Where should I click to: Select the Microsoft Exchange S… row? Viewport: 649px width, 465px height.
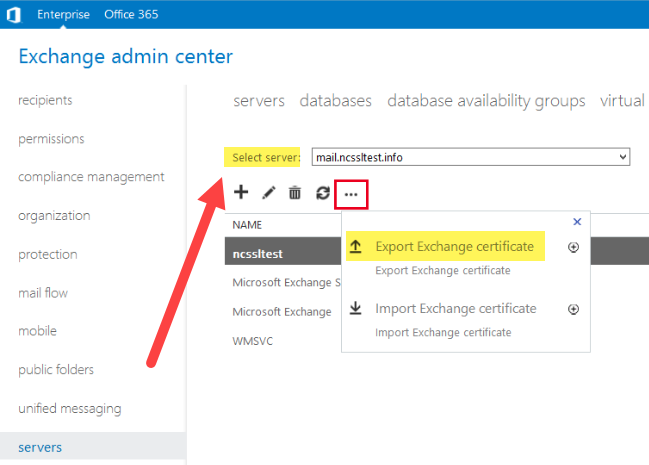(286, 282)
